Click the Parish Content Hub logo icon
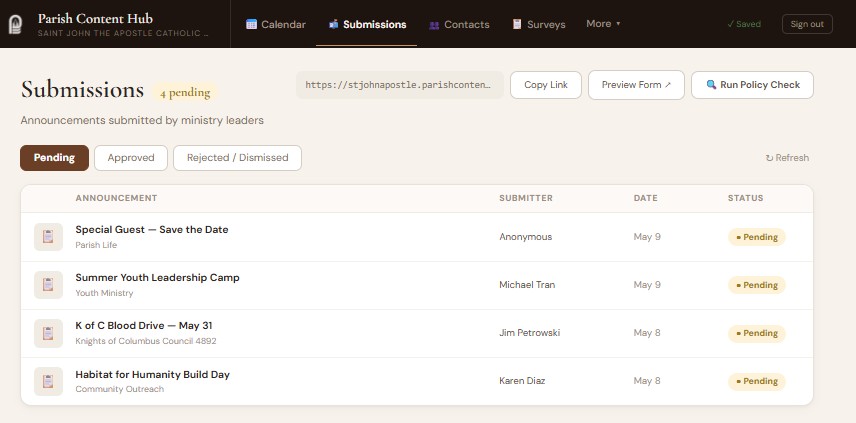 point(15,24)
